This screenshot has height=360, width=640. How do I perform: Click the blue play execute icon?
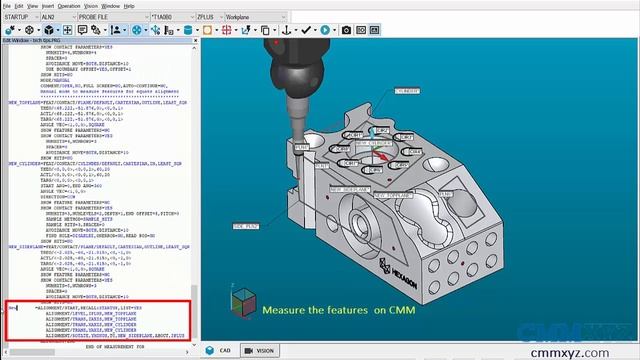(x=325, y=30)
